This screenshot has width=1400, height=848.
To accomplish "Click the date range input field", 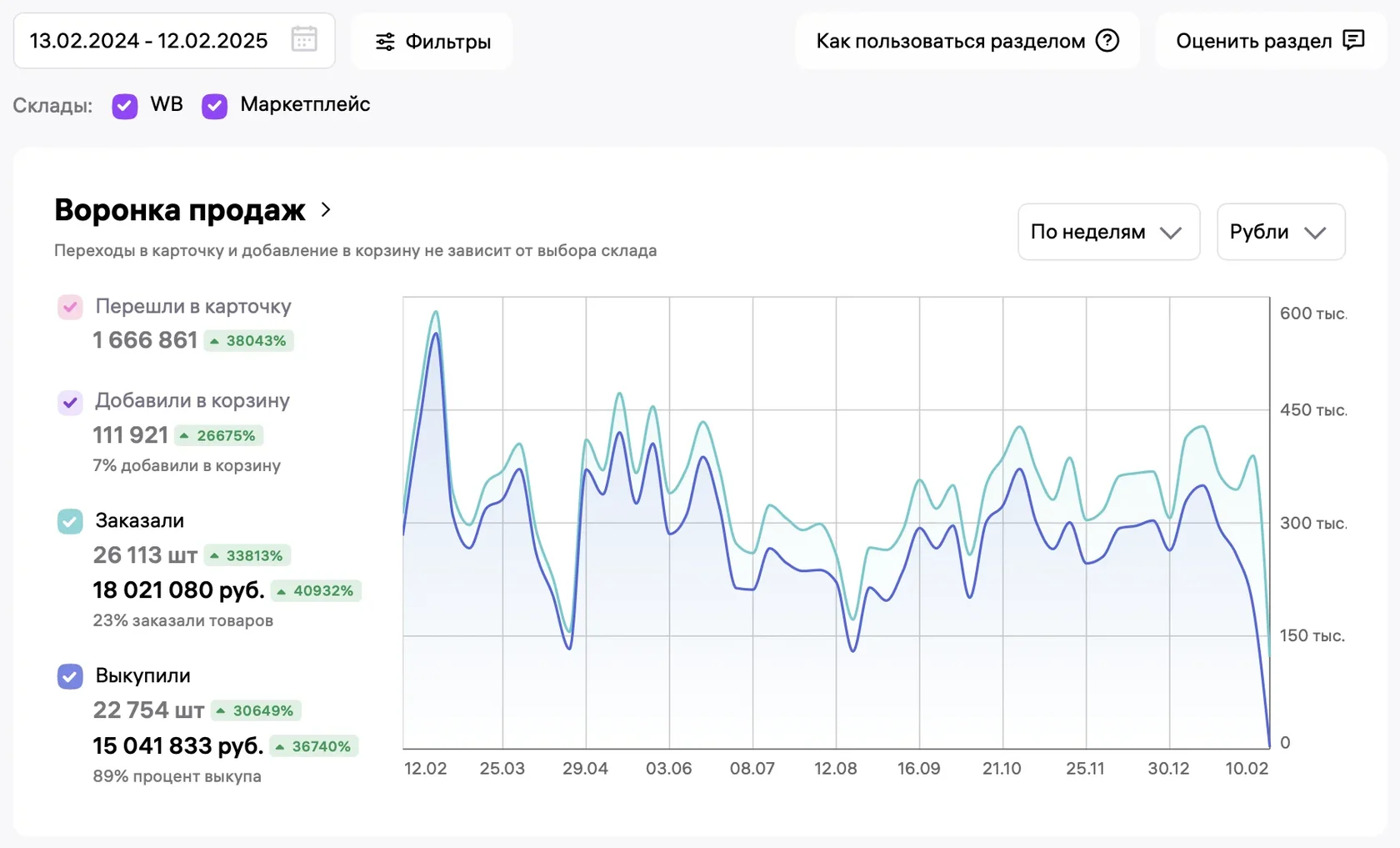I will 174,40.
